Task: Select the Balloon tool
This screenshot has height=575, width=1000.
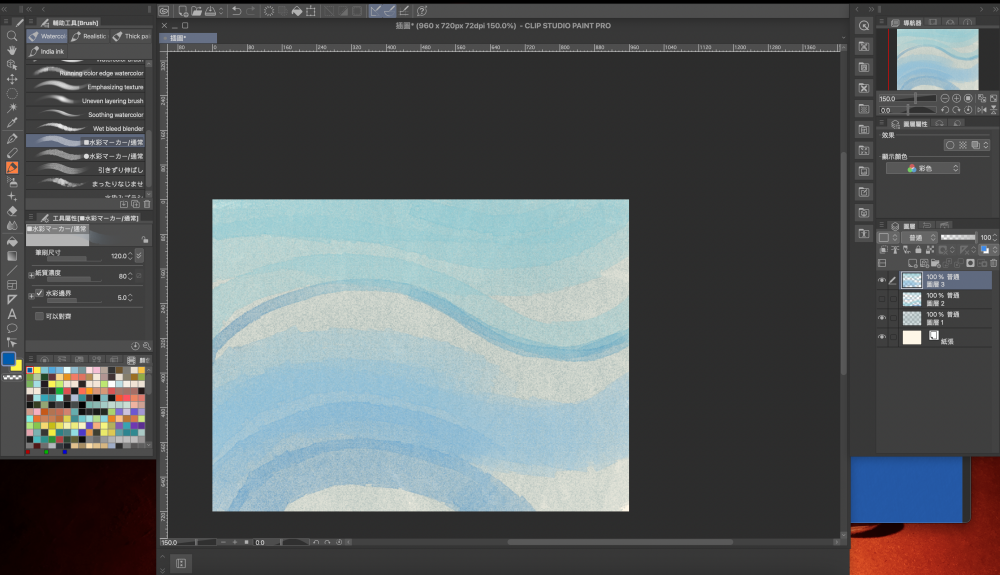Action: (11, 328)
